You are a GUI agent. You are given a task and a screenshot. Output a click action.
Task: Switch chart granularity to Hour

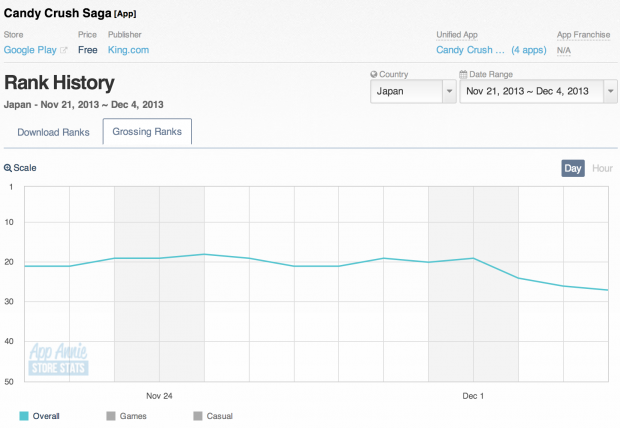(602, 169)
